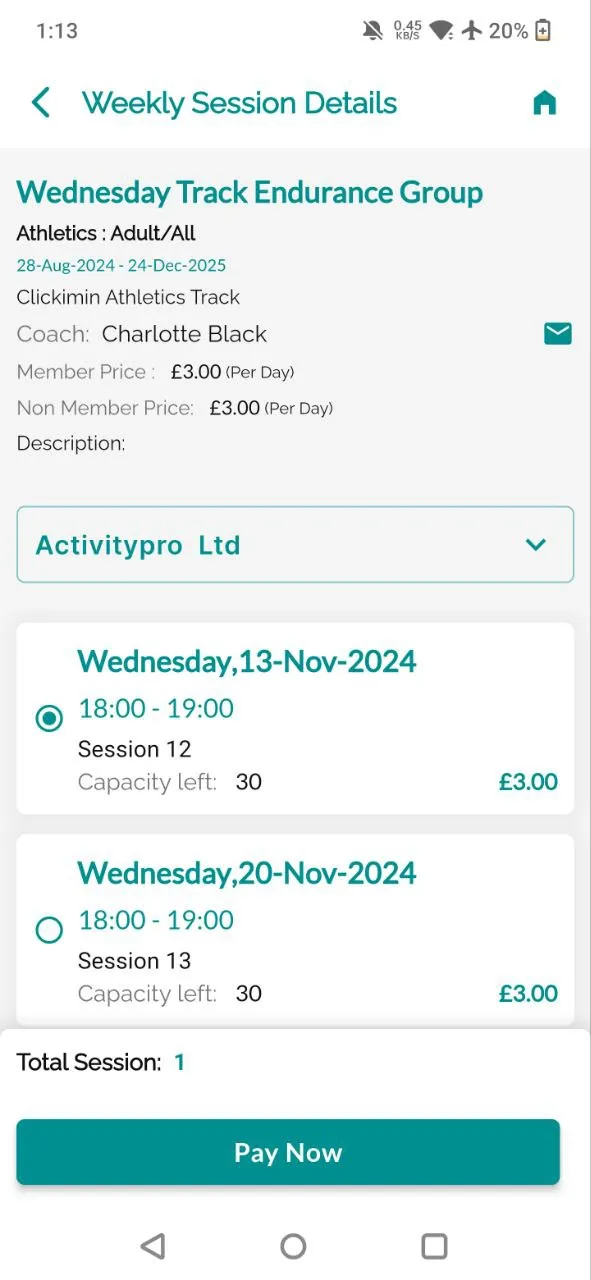The image size is (591, 1280).
Task: Click the Pay Now button
Action: [x=288, y=1152]
